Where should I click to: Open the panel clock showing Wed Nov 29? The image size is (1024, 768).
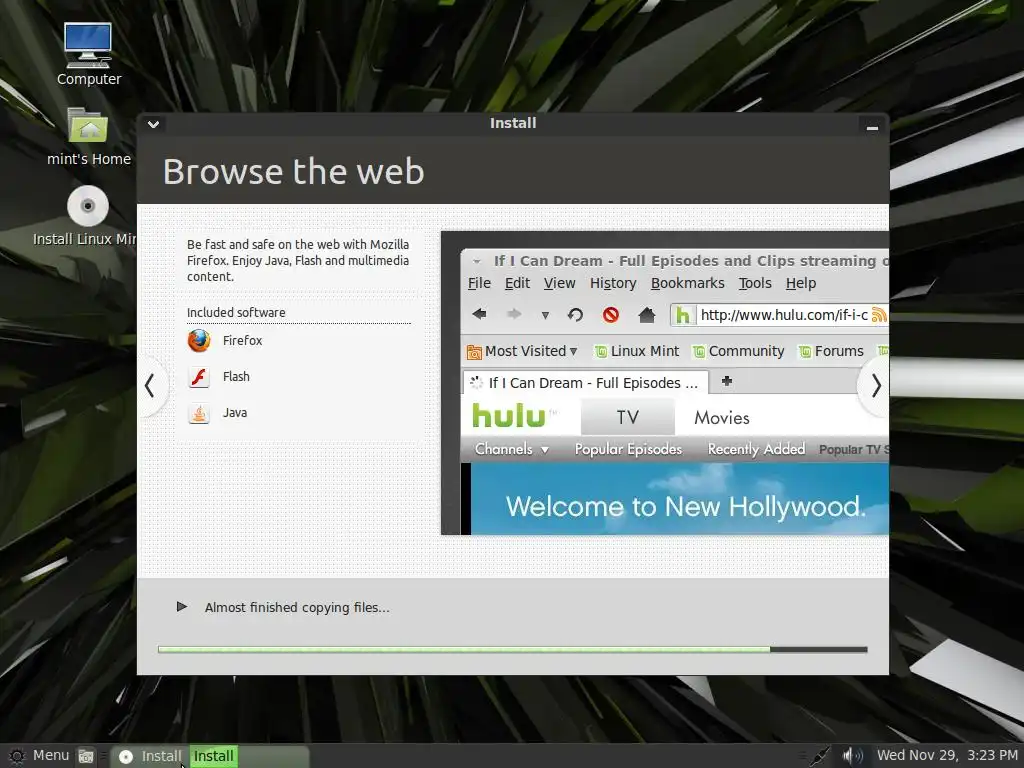click(947, 756)
